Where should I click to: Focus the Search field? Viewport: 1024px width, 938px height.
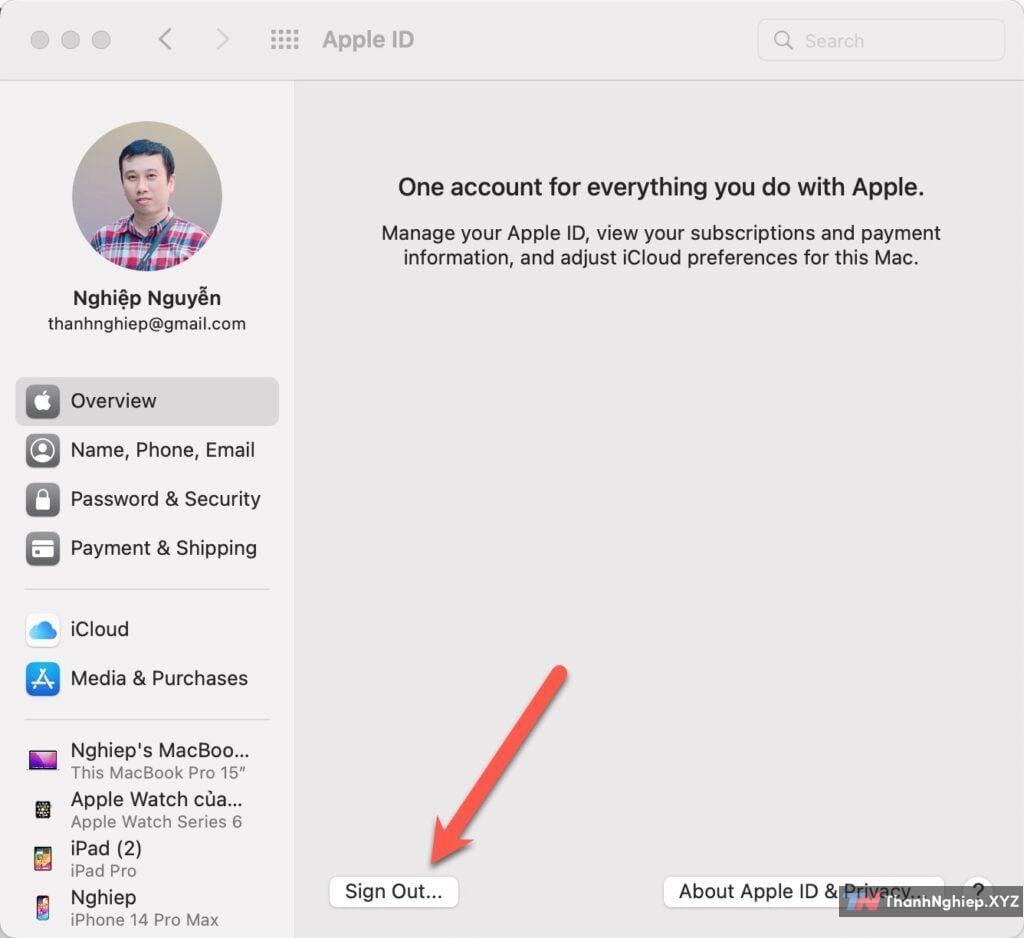click(x=880, y=40)
